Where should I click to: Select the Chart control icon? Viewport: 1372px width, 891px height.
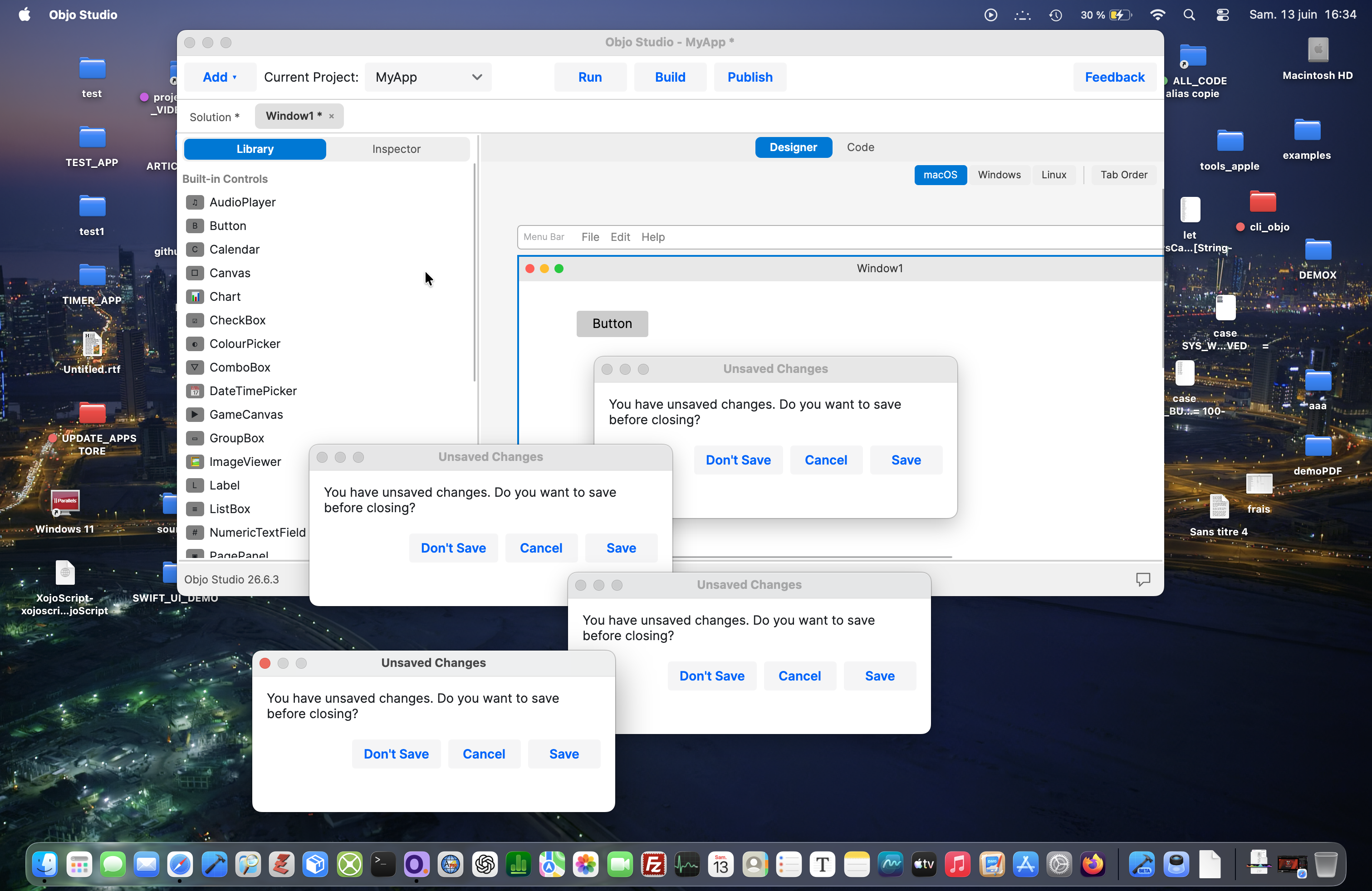195,297
